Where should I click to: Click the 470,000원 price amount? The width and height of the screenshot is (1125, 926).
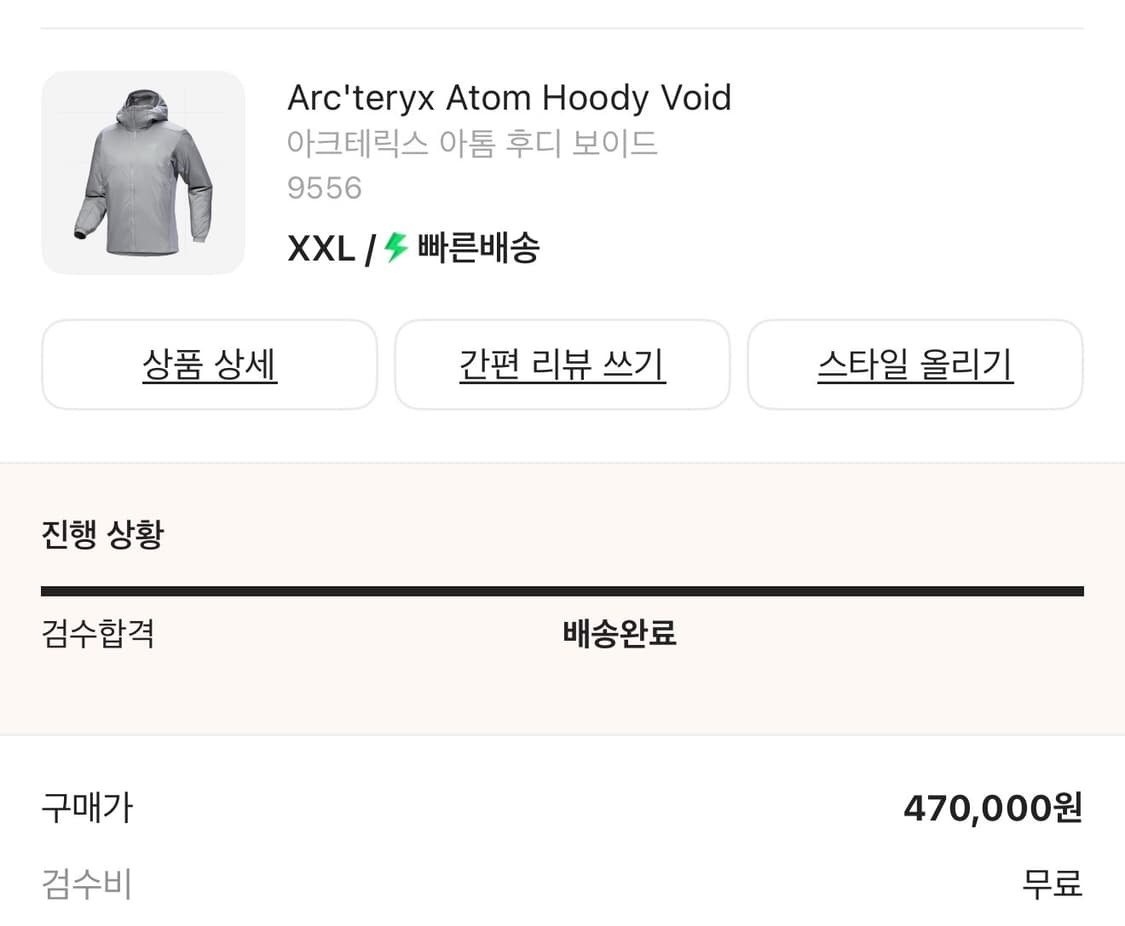click(991, 807)
